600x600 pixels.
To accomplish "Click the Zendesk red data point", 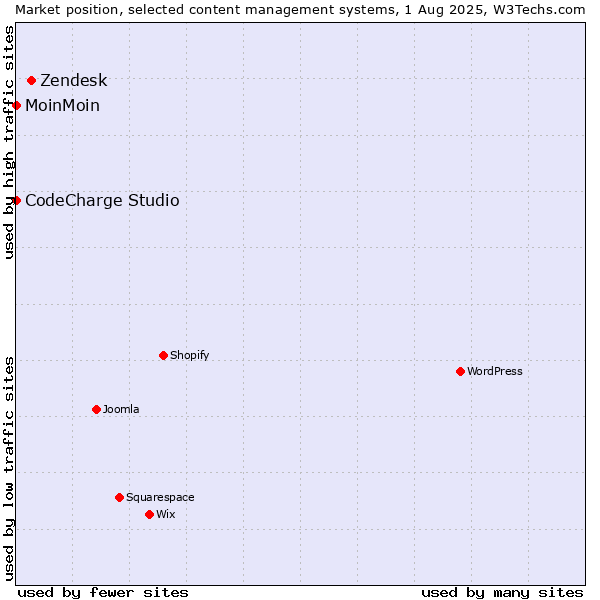I will coord(32,80).
